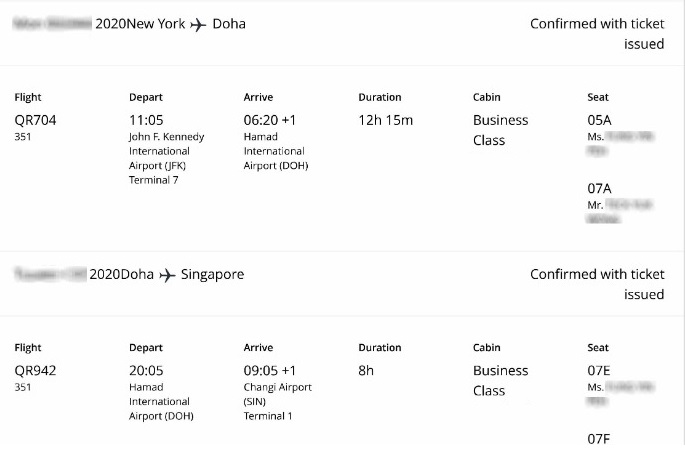
Task: Click Doha to Singapore route heading
Action: [166, 275]
